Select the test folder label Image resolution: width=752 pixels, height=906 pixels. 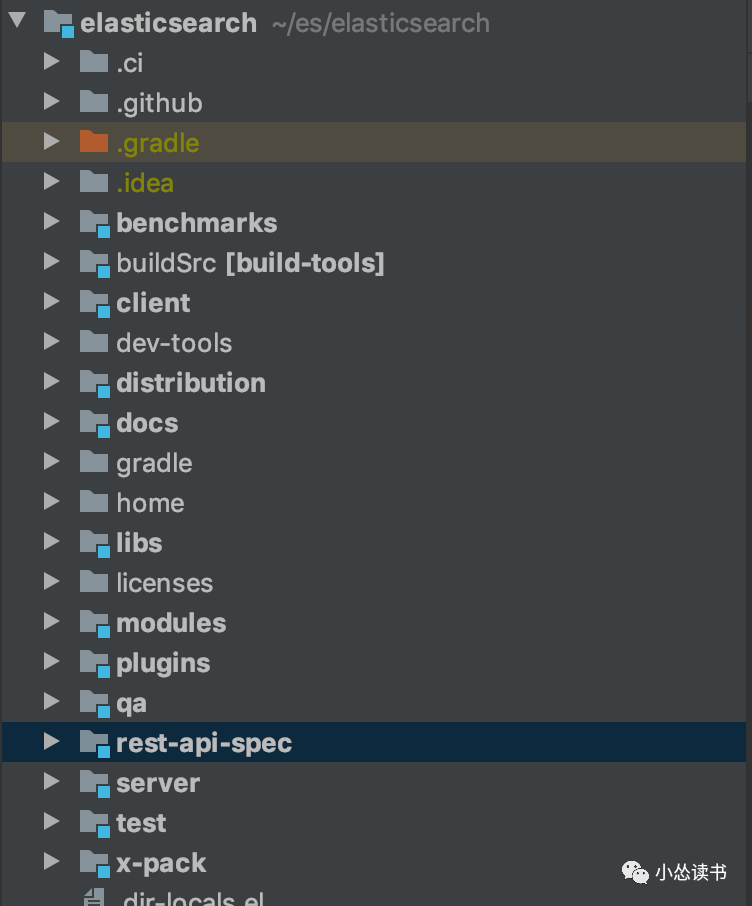pyautogui.click(x=141, y=823)
